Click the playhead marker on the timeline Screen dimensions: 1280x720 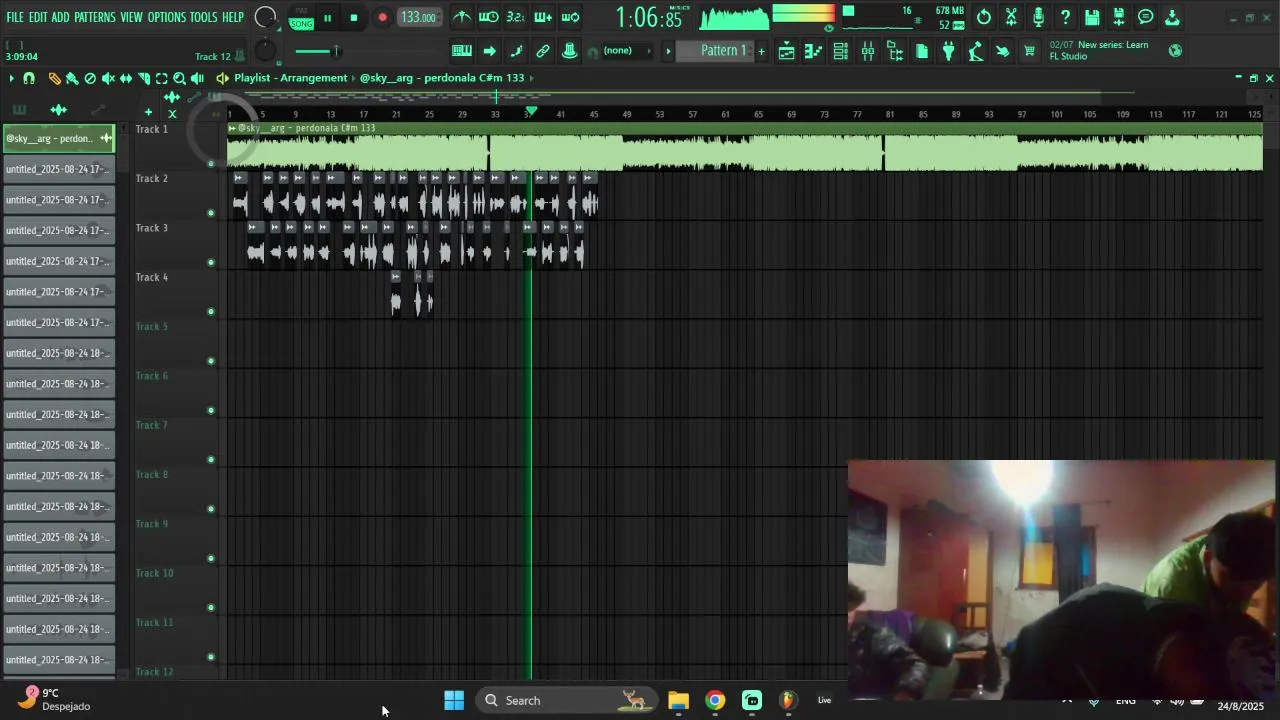tap(531, 111)
